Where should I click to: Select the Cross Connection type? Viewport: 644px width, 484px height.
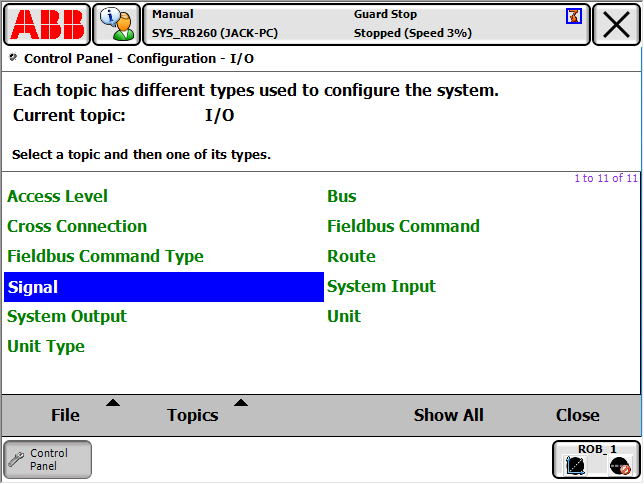(x=77, y=226)
